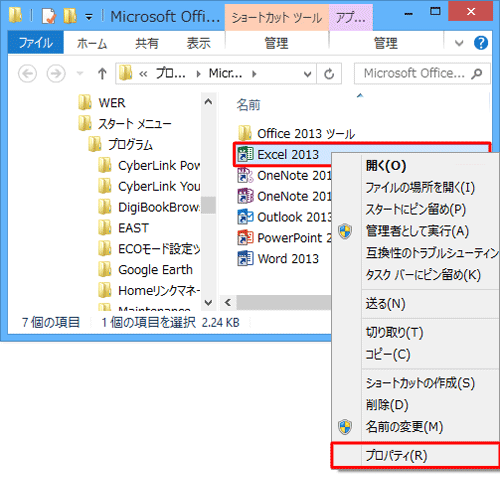This screenshot has height=480, width=500.
Task: Click the file list scroll left arrow
Action: (x=228, y=302)
